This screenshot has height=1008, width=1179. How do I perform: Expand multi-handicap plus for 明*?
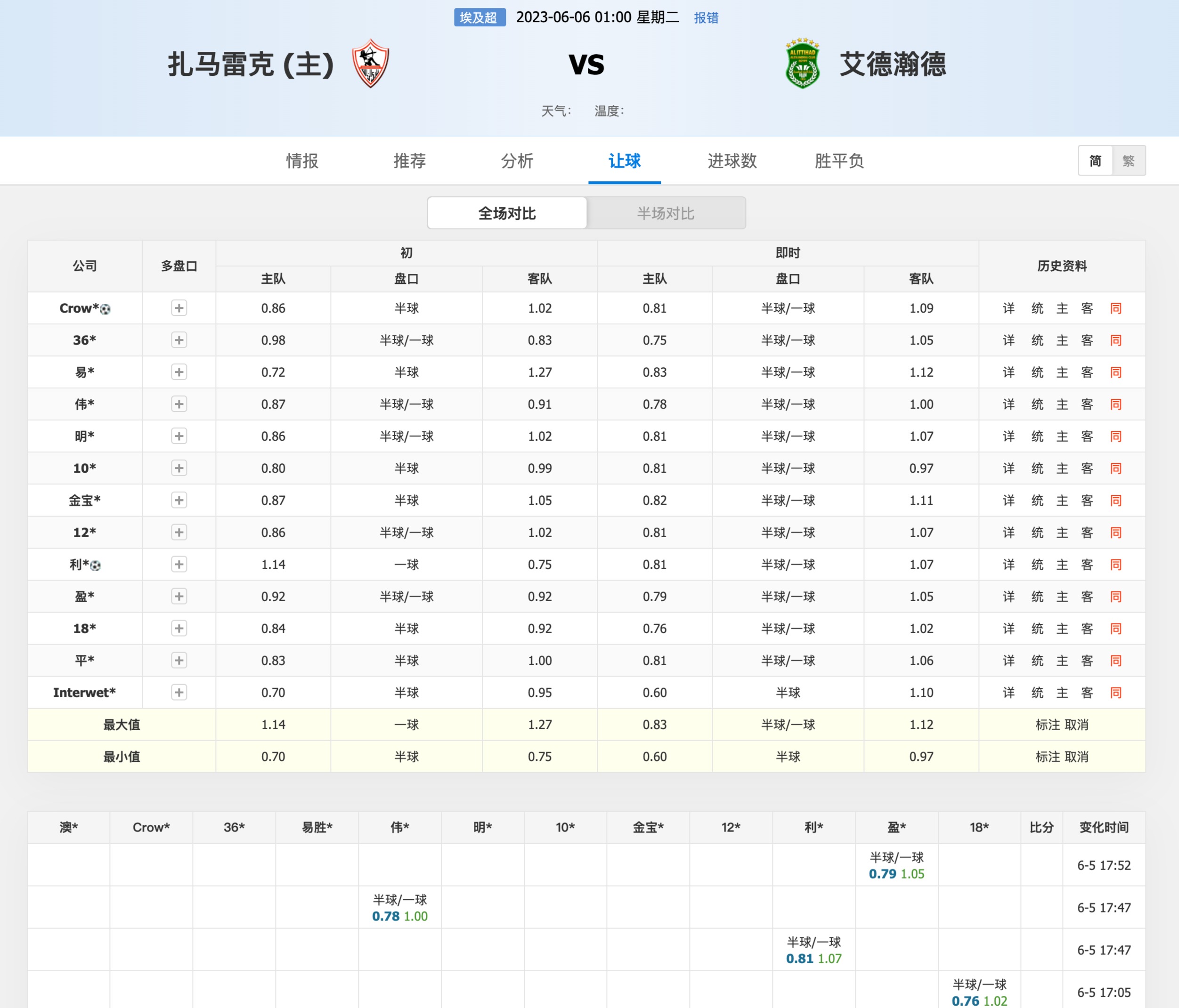[x=179, y=436]
